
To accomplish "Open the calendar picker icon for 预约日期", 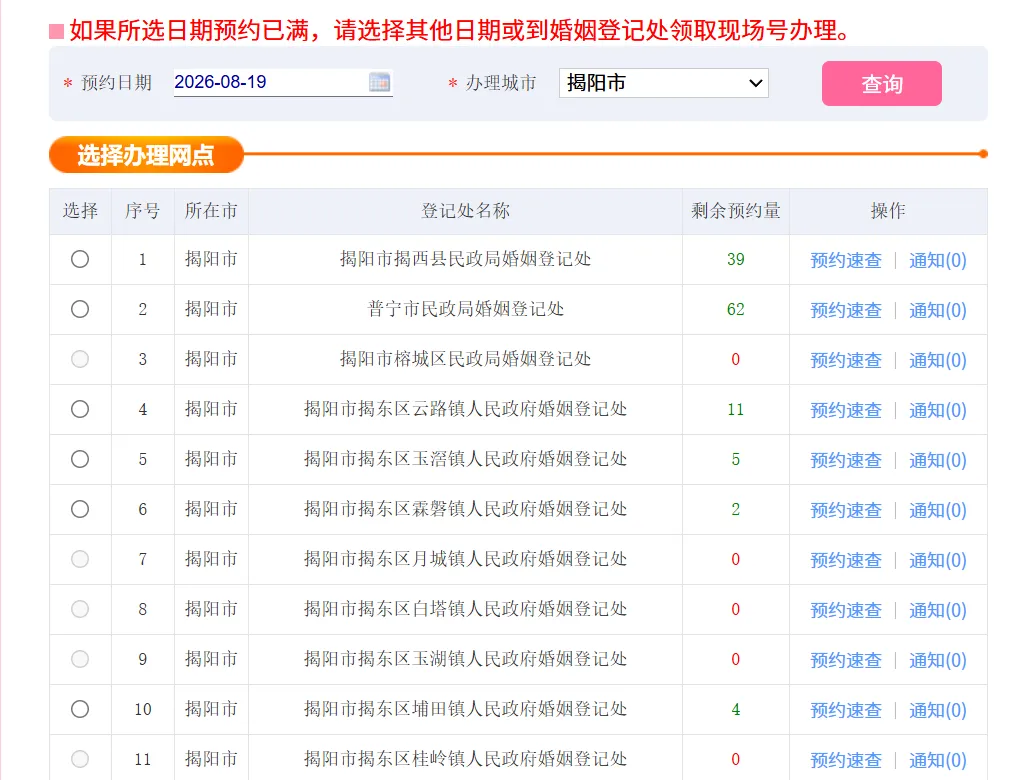I will [x=379, y=82].
